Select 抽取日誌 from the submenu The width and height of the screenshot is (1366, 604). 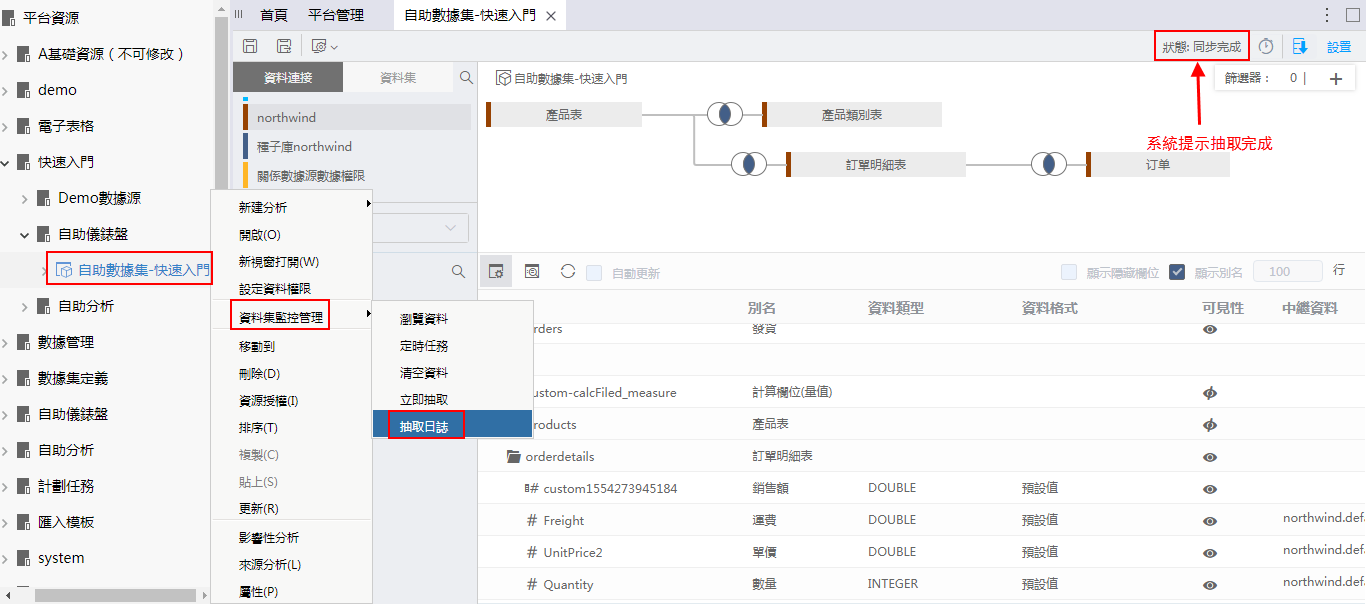(x=425, y=426)
